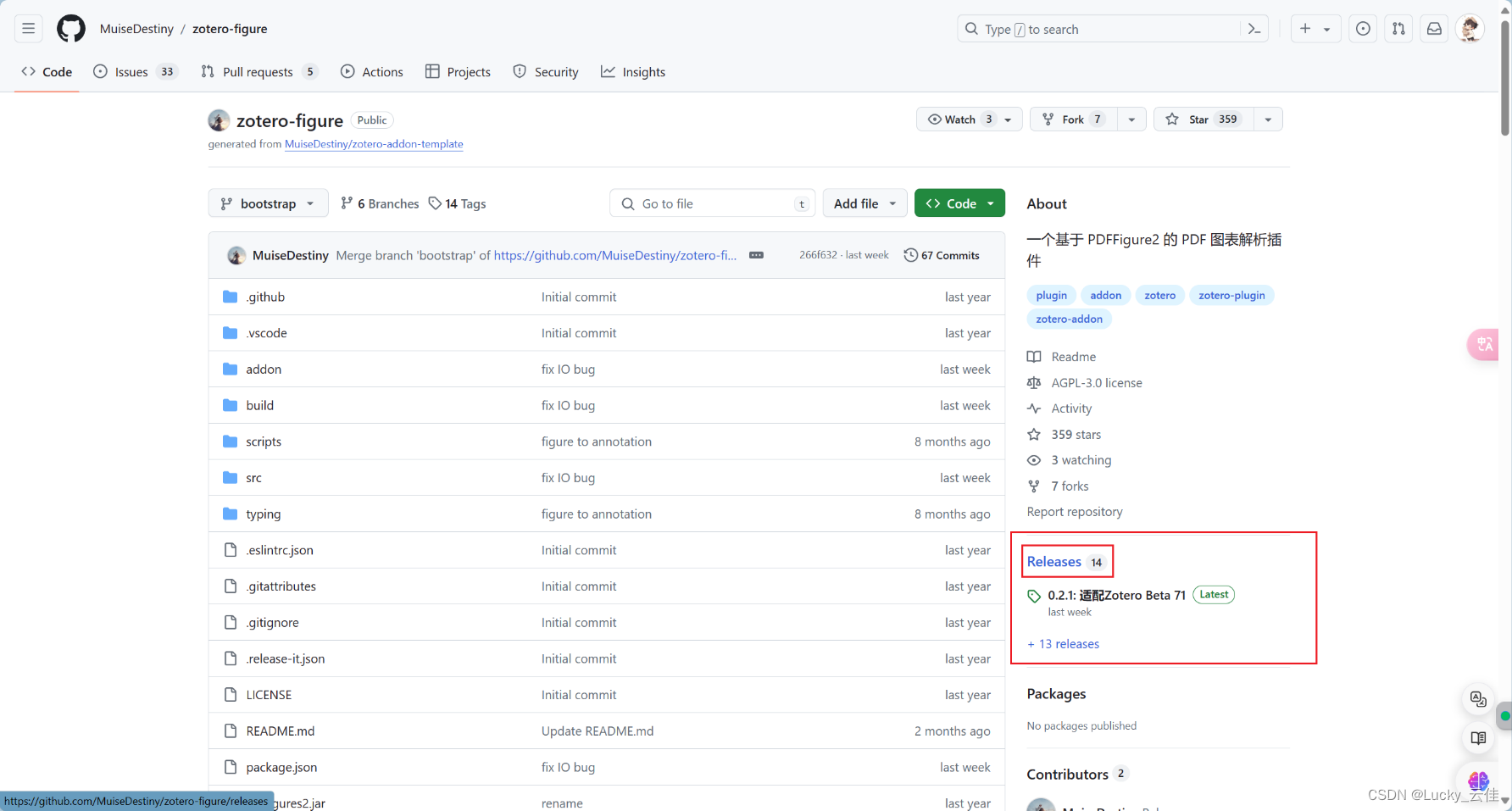The width and height of the screenshot is (1512, 811).
Task: Switch to the Issues tab
Action: tap(135, 72)
